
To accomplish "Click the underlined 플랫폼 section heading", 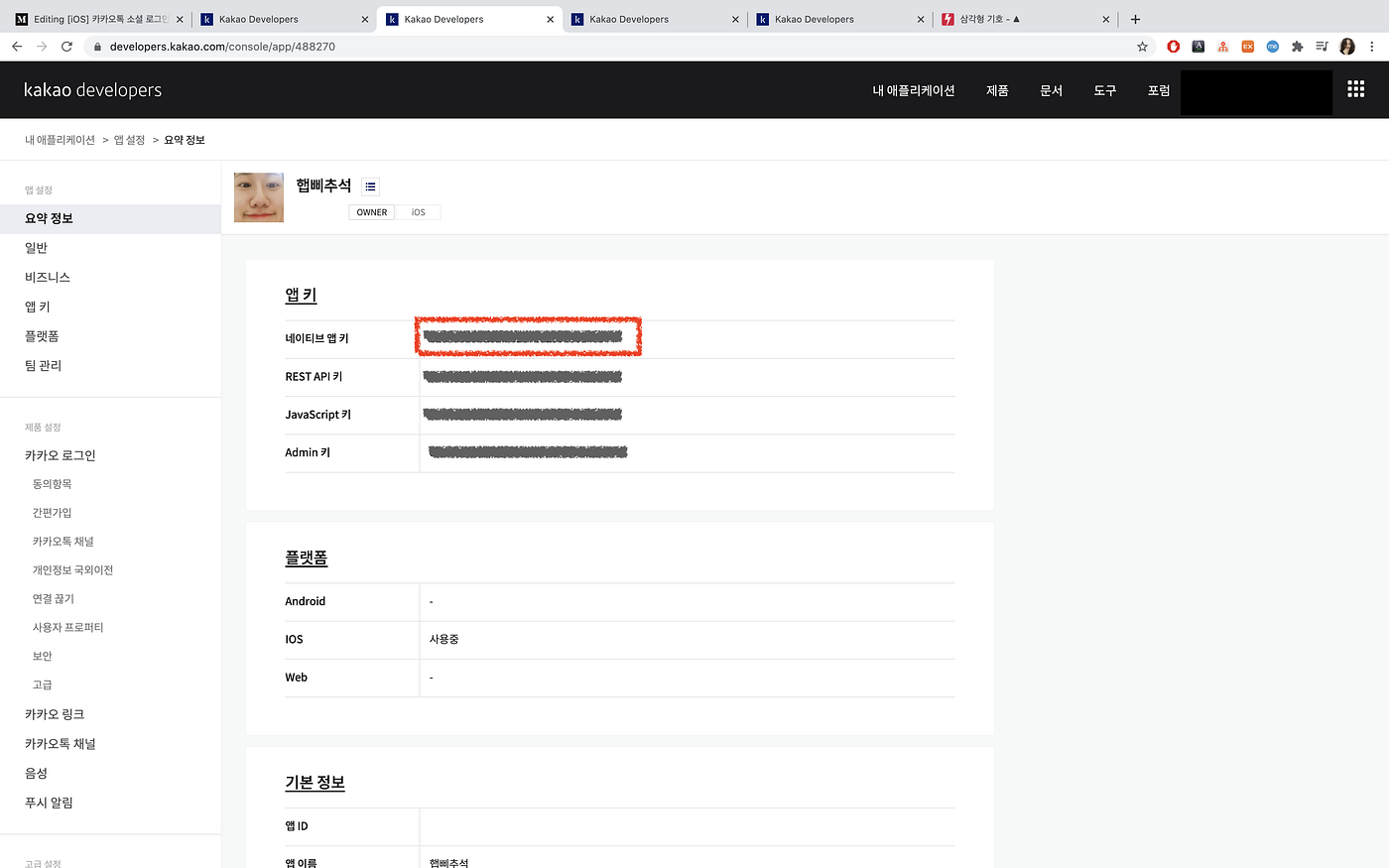I will 307,558.
